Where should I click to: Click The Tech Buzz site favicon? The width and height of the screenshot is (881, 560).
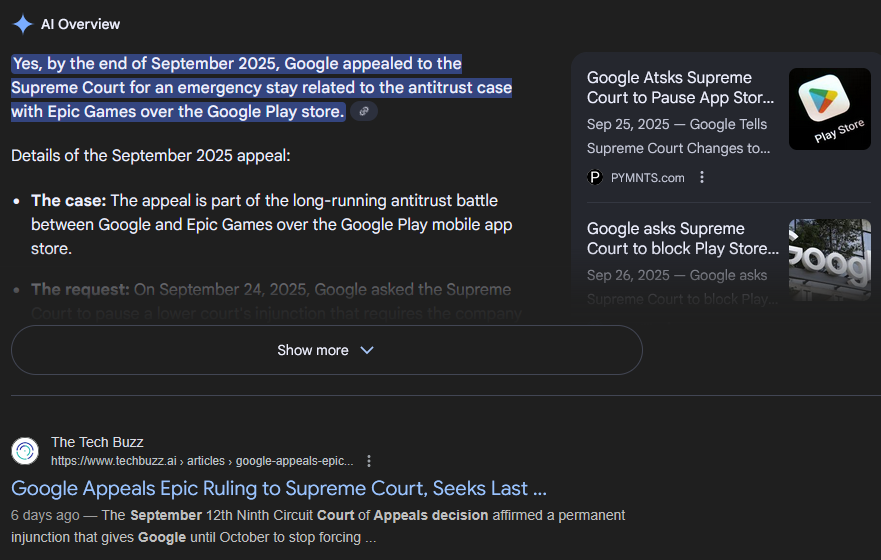pos(25,451)
